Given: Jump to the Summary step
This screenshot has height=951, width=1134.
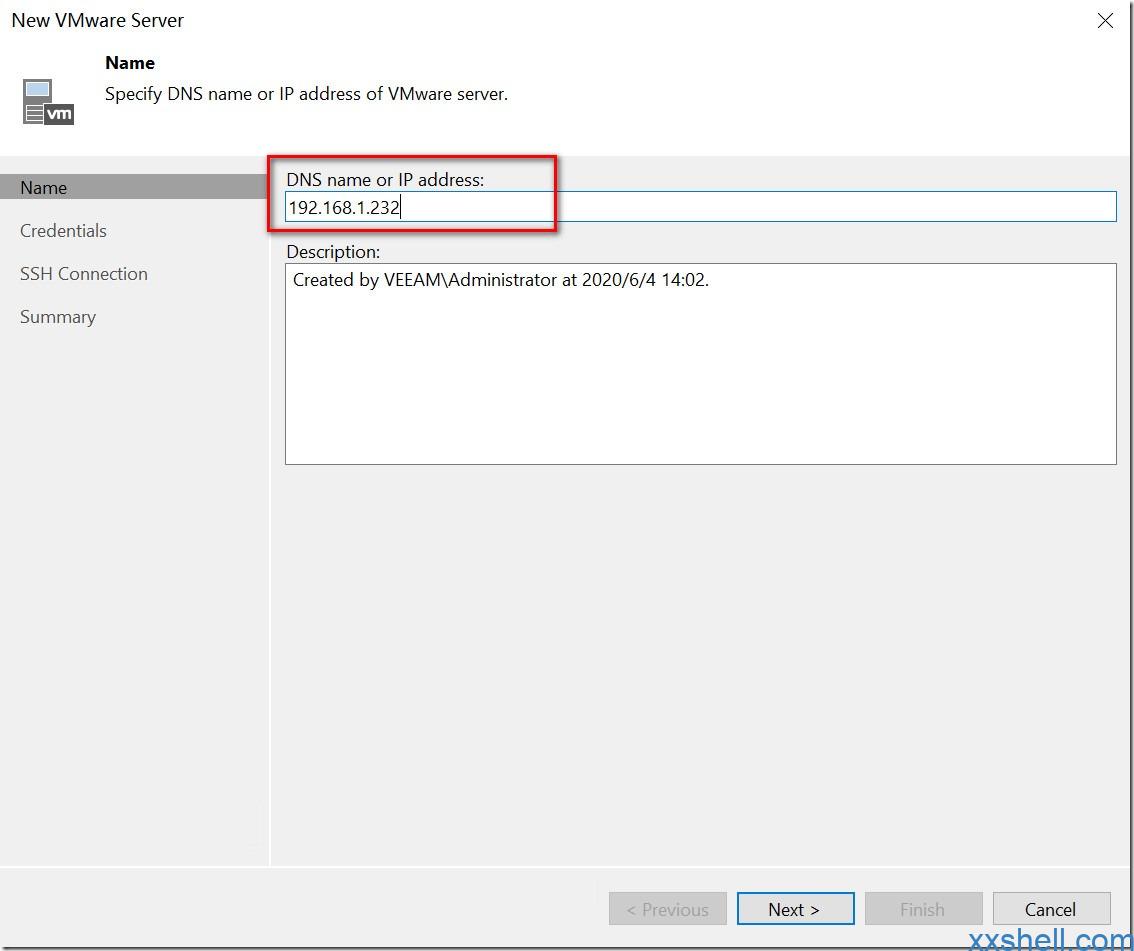Looking at the screenshot, I should 58,317.
